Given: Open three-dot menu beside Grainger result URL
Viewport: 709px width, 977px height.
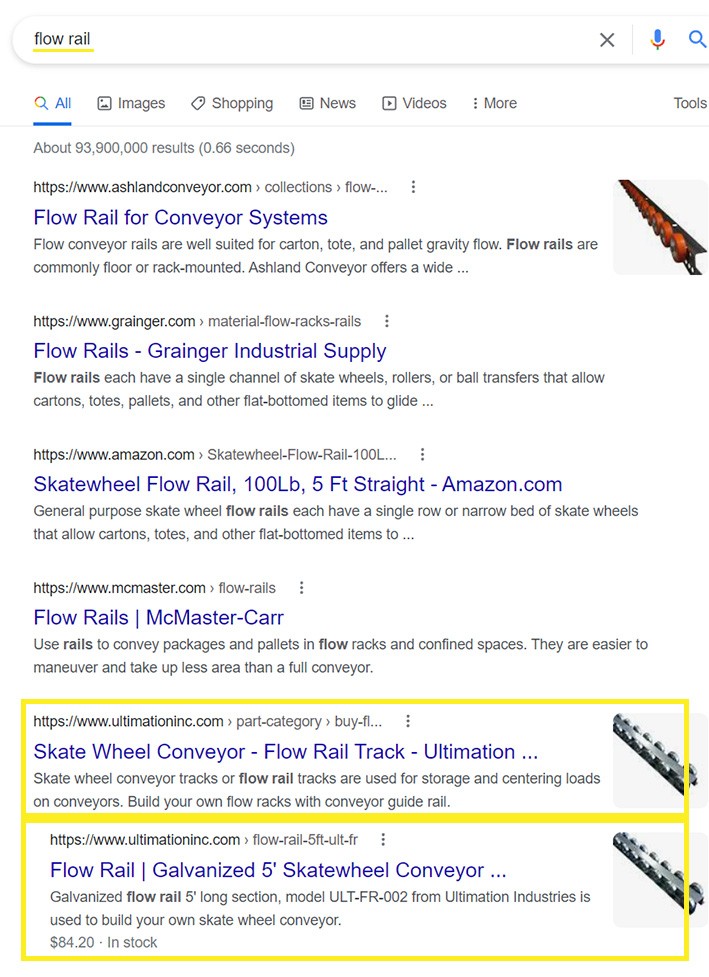Looking at the screenshot, I should pyautogui.click(x=387, y=321).
